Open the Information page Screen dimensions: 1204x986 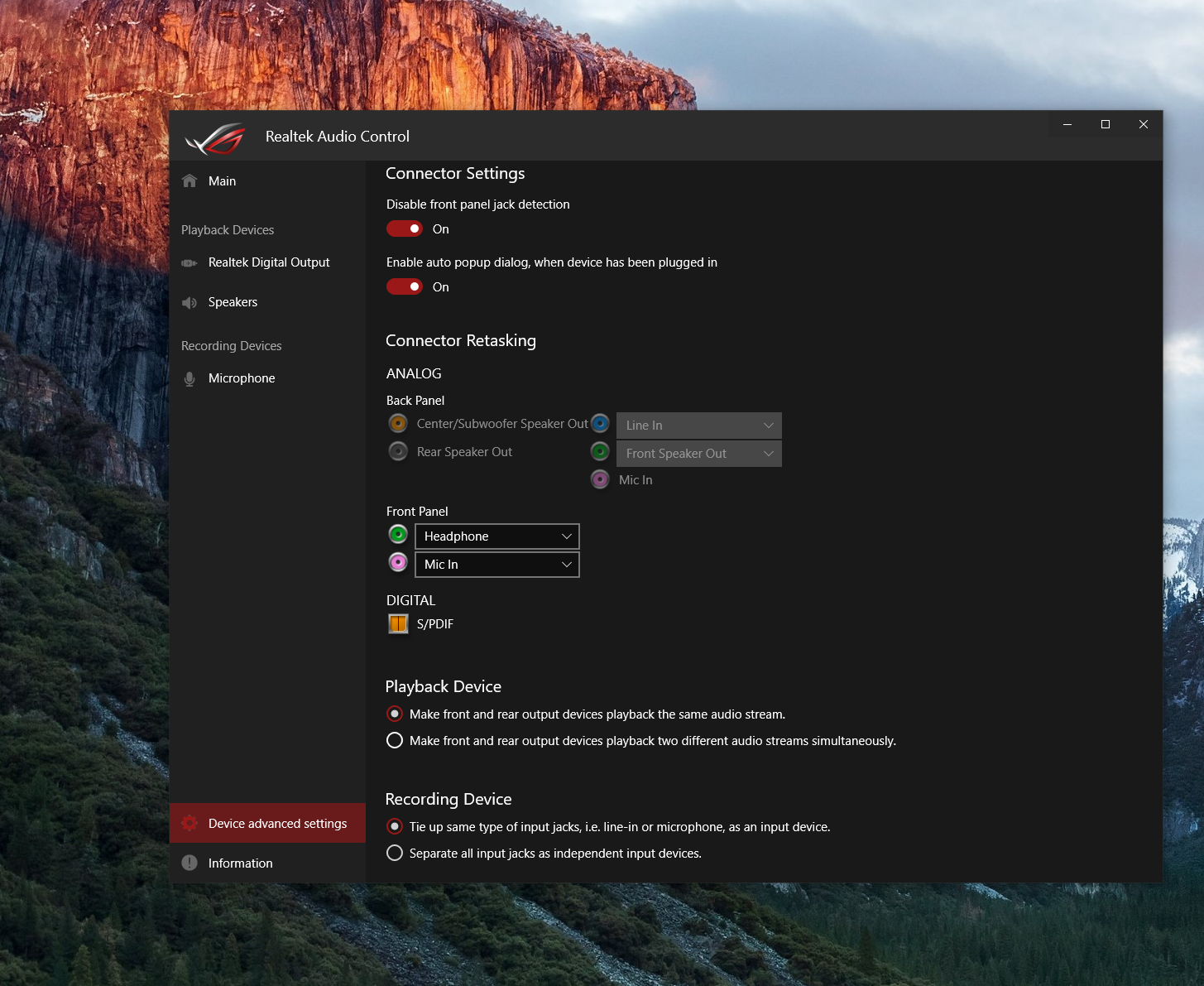(267, 863)
